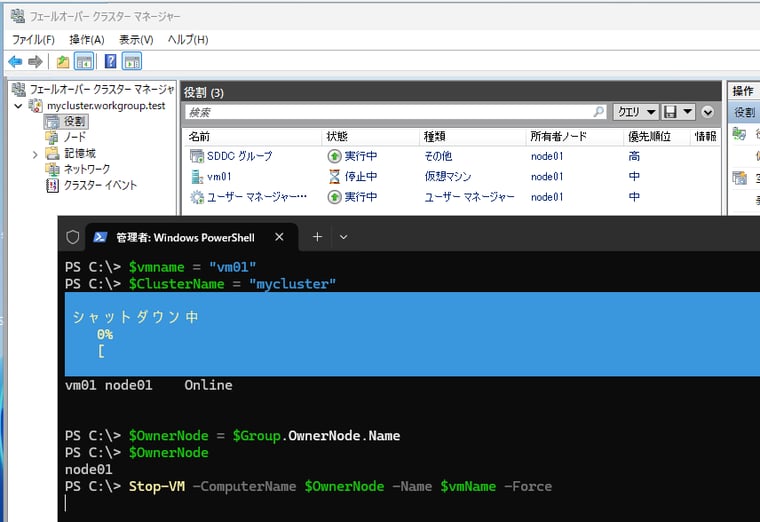This screenshot has height=522, width=760.
Task: Open the ファイル(F) menu
Action: (33, 40)
